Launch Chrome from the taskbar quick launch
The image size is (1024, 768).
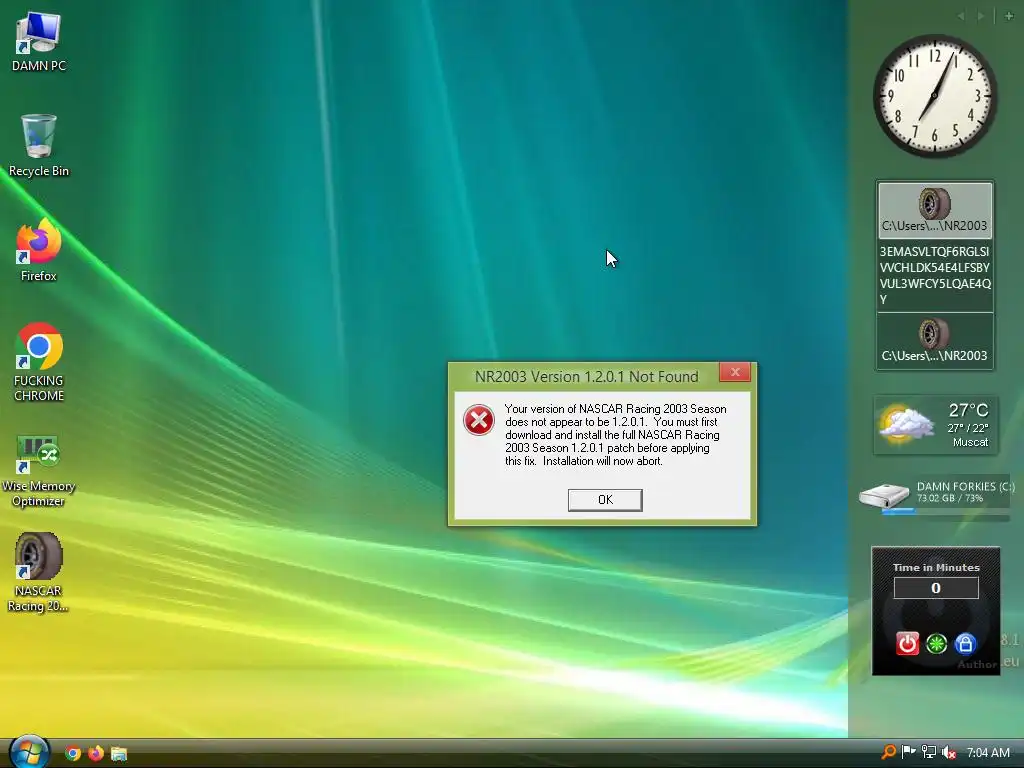pos(72,753)
